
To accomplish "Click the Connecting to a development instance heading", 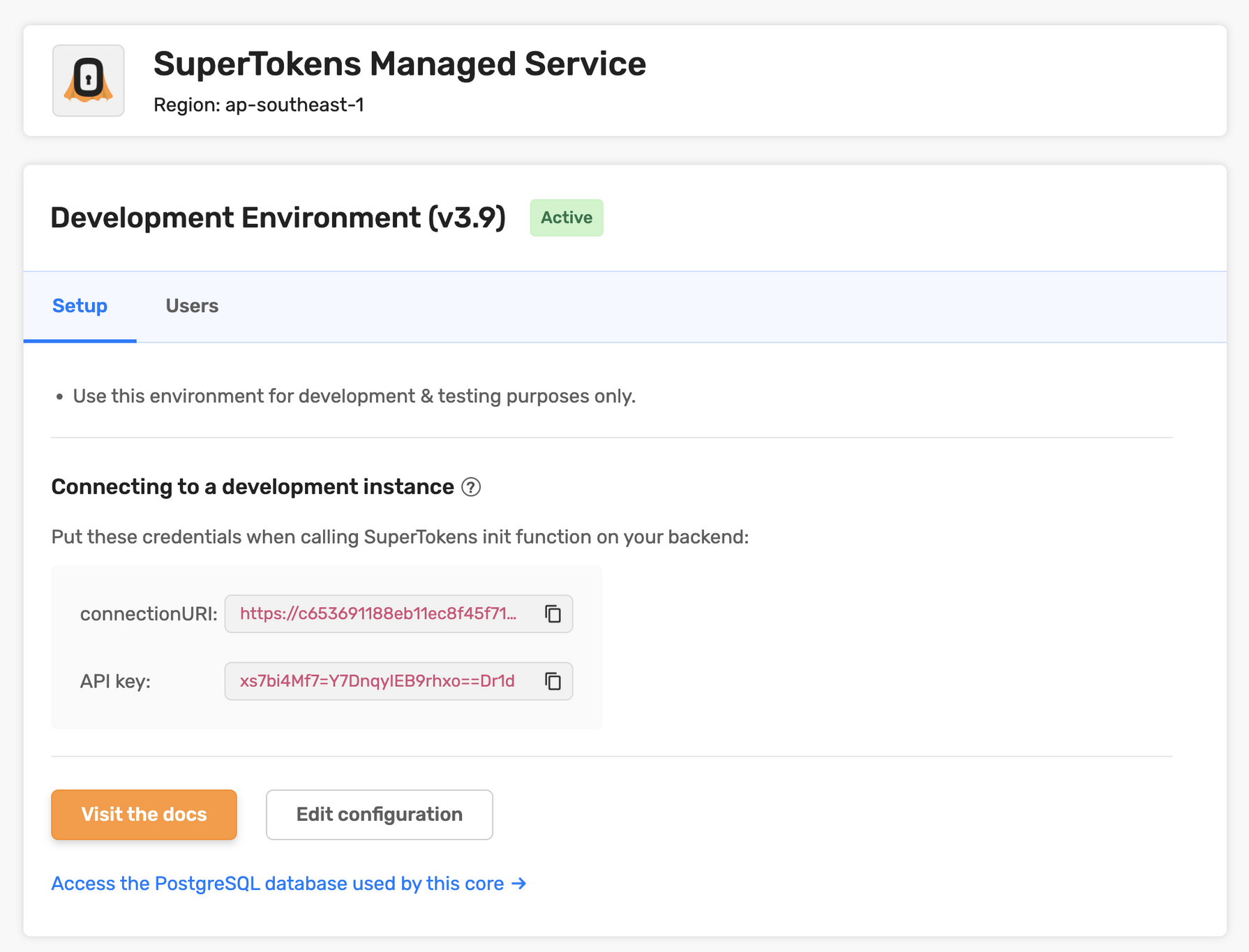I will (253, 487).
